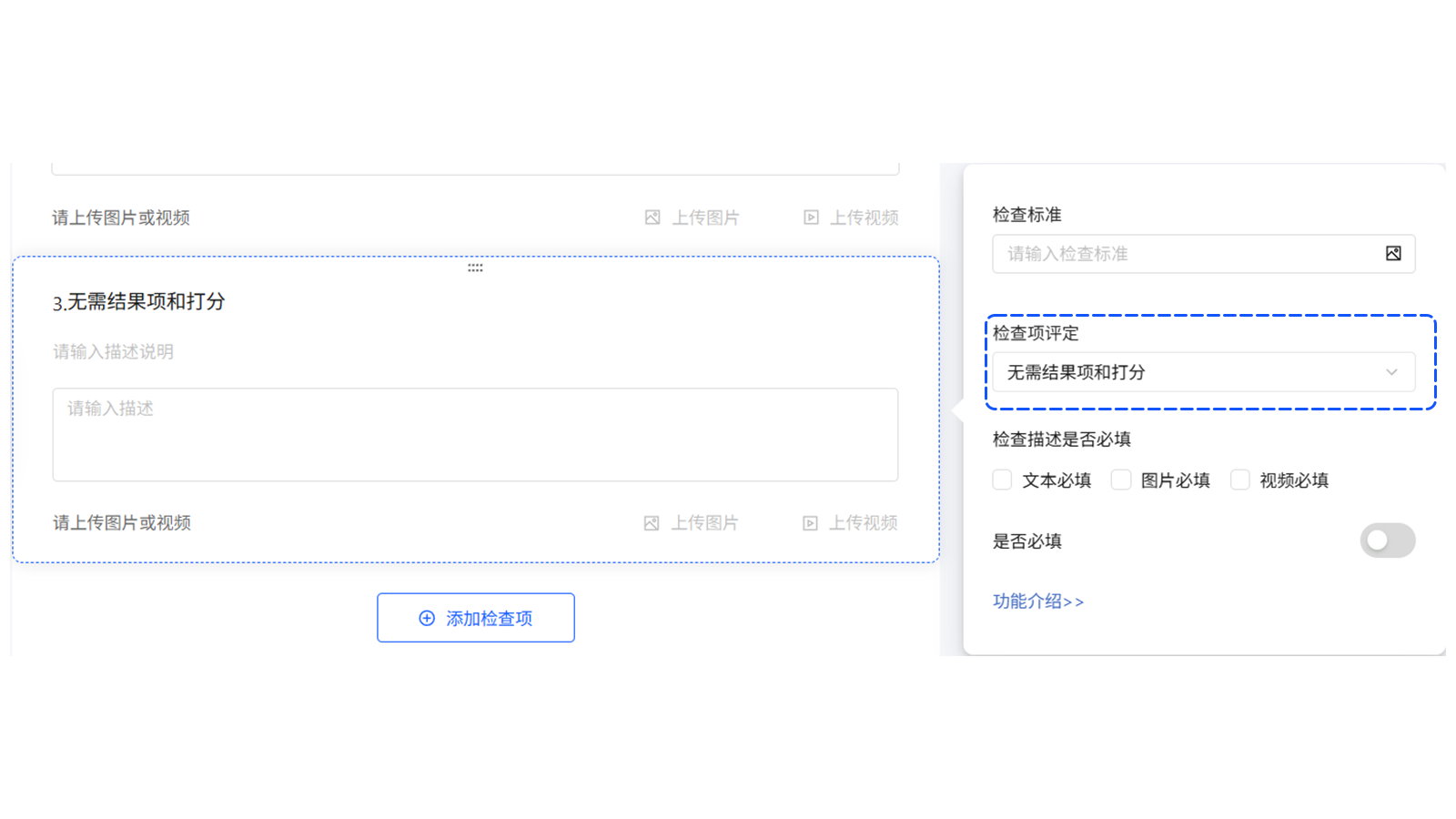Open the 功能介绍>> link
1456x819 pixels.
pos(1037,601)
